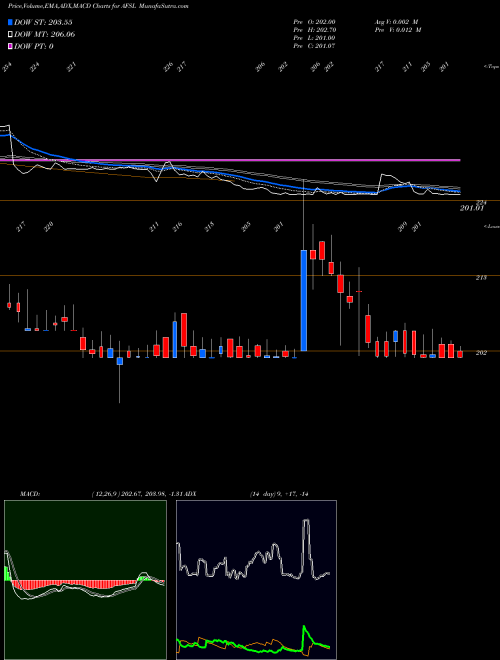The width and height of the screenshot is (500, 660).
Task: Select the DOW ST: 203.55 legend label
Action: [43, 22]
